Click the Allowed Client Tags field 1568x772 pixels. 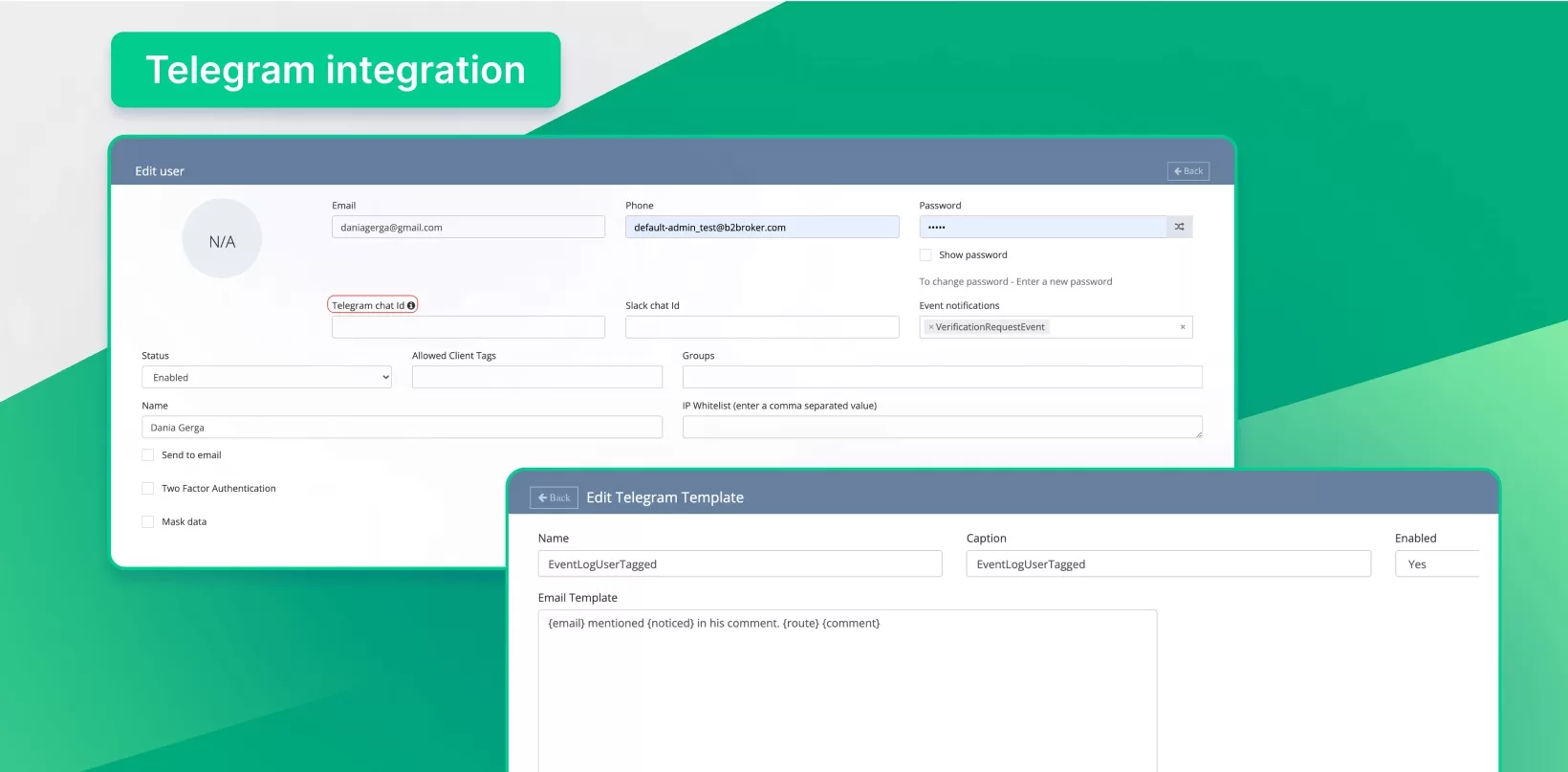pyautogui.click(x=537, y=377)
